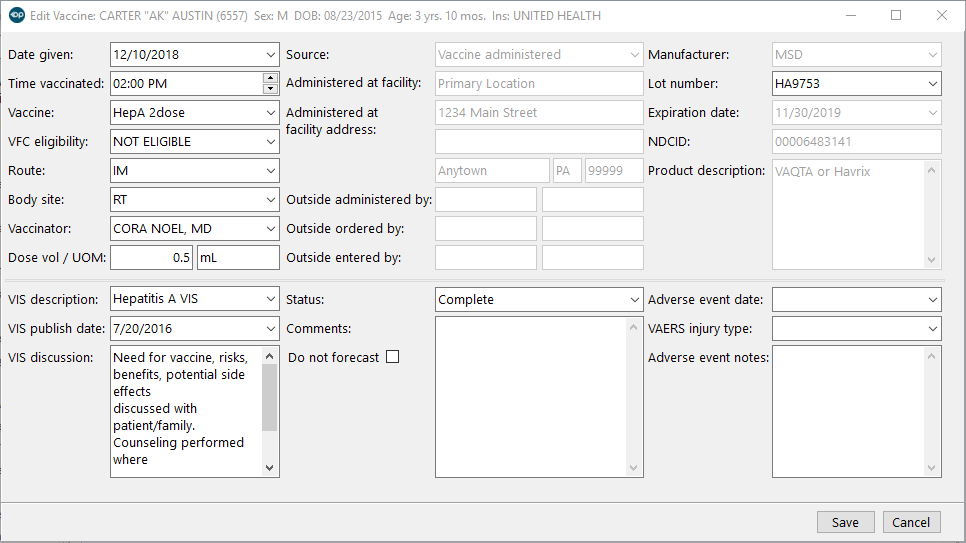966x543 pixels.
Task: Minimize the Edit Vaccine window
Action: pyautogui.click(x=851, y=15)
